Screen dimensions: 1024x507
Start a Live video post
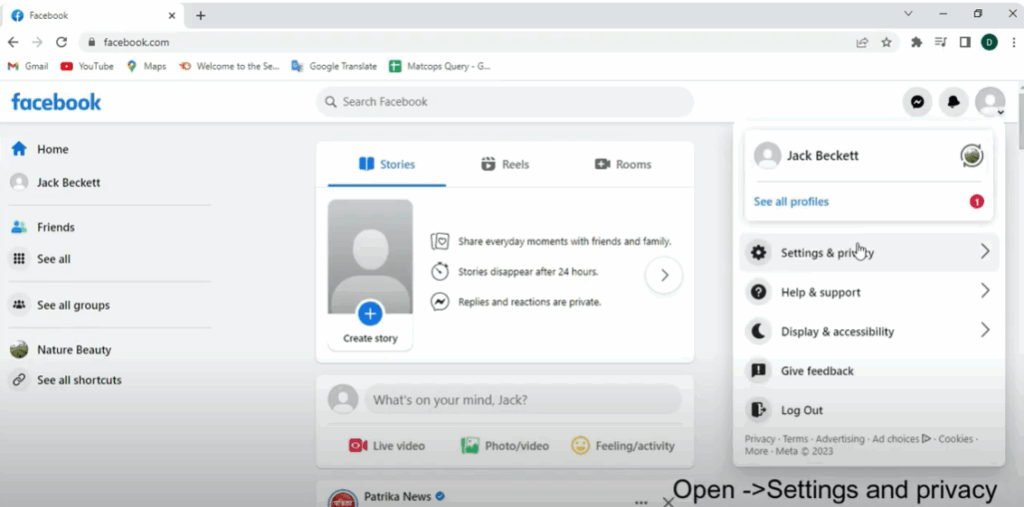pos(387,446)
